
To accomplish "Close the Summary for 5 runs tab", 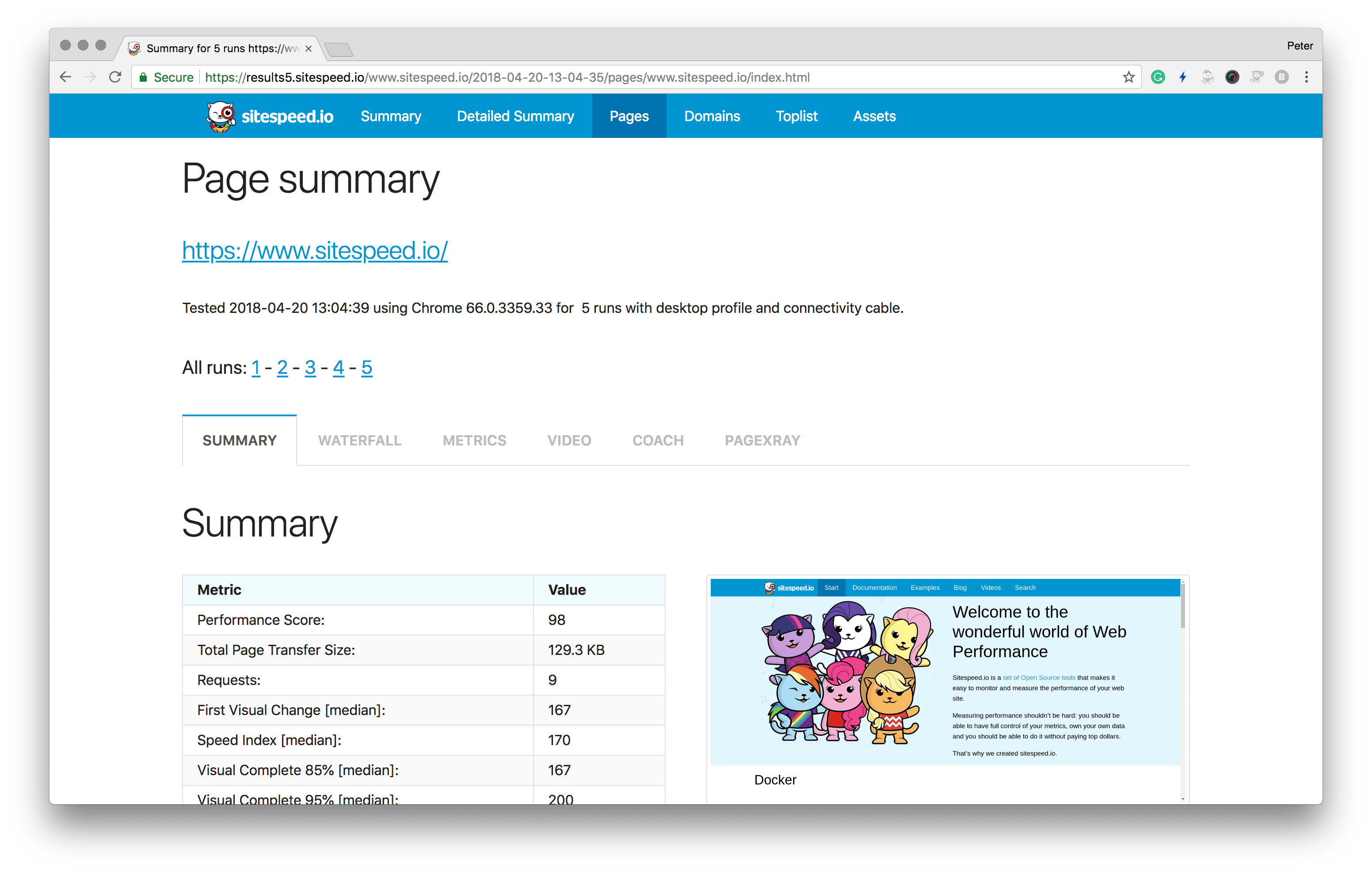I will point(308,49).
